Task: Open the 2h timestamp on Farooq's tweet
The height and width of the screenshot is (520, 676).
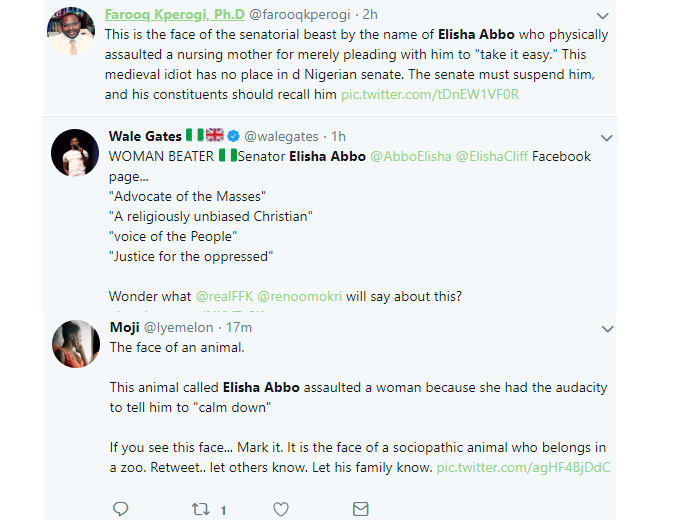Action: pyautogui.click(x=369, y=16)
